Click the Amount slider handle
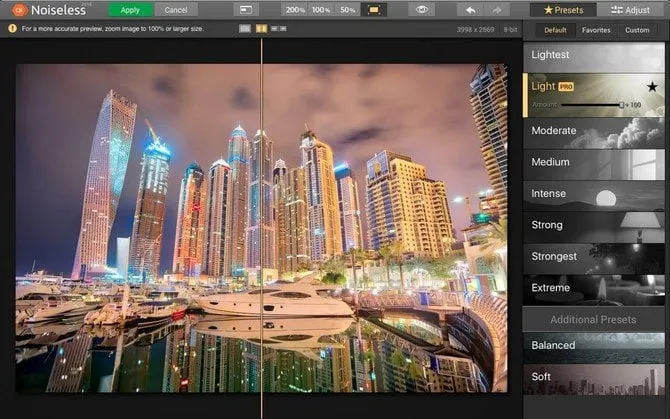Screen dimensions: 670x419 coord(622,104)
